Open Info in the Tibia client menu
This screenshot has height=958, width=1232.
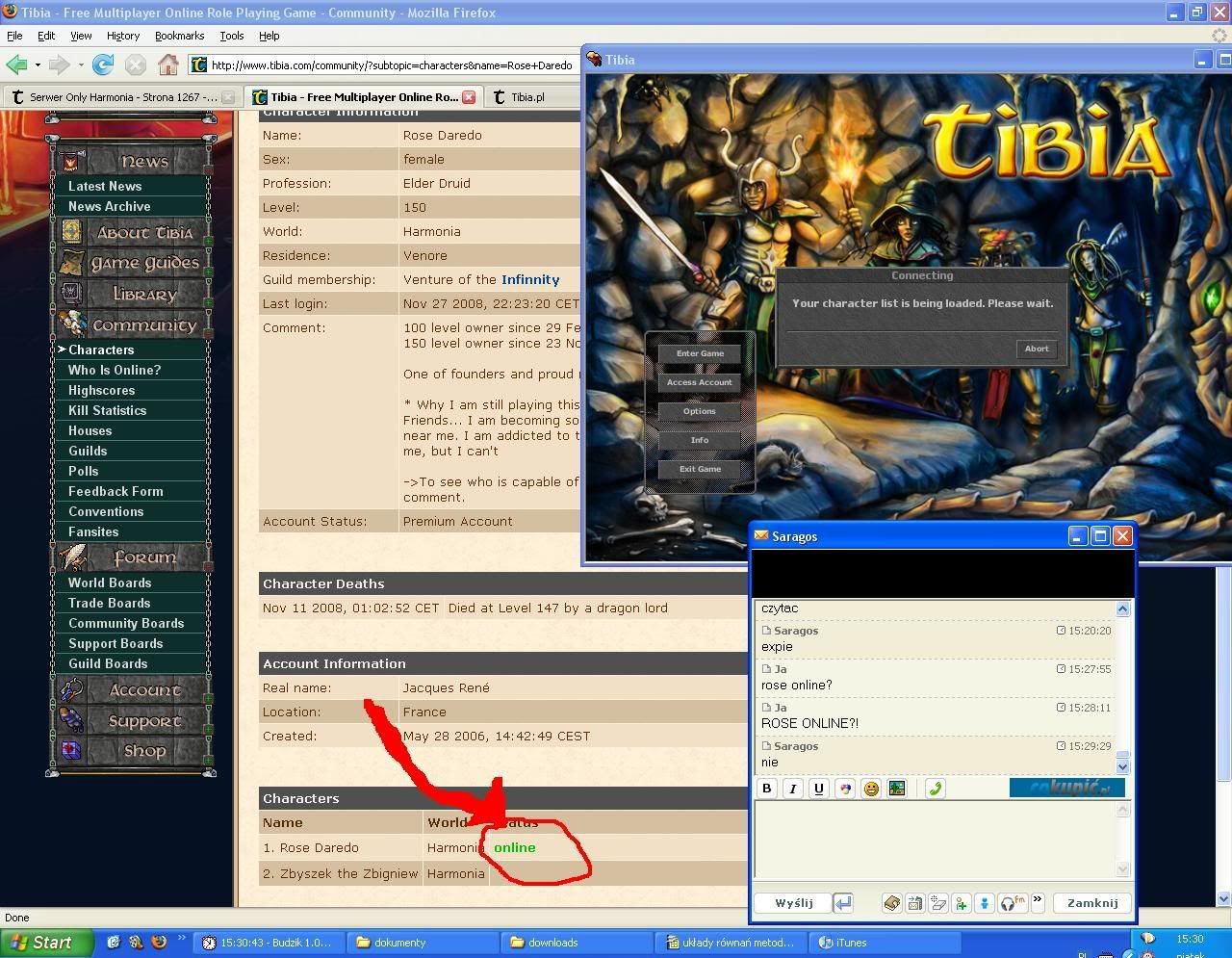(x=700, y=440)
